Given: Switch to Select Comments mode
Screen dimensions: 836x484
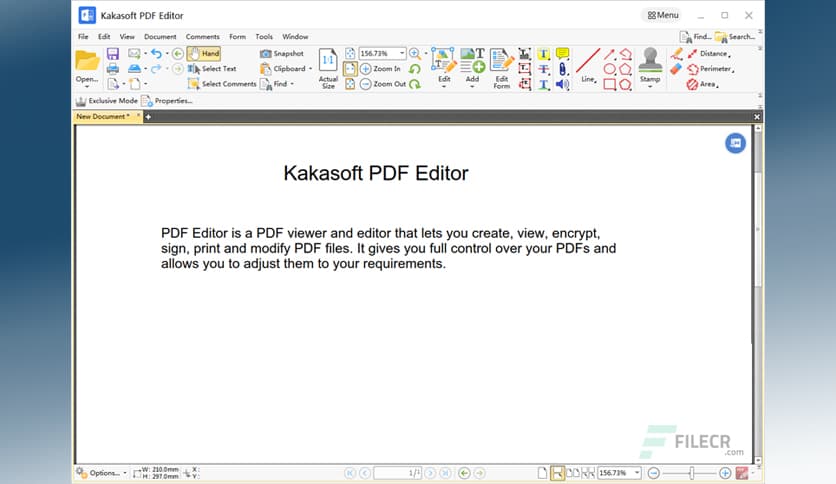Looking at the screenshot, I should pyautogui.click(x=222, y=84).
